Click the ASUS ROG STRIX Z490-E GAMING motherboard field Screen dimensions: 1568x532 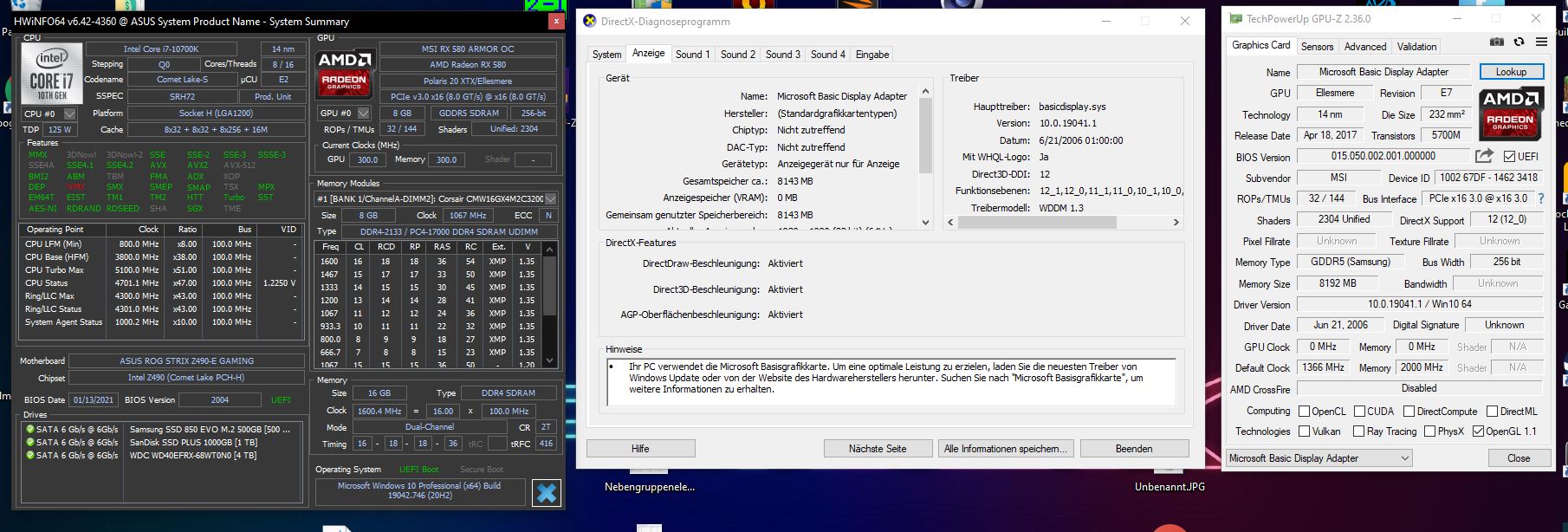point(186,360)
